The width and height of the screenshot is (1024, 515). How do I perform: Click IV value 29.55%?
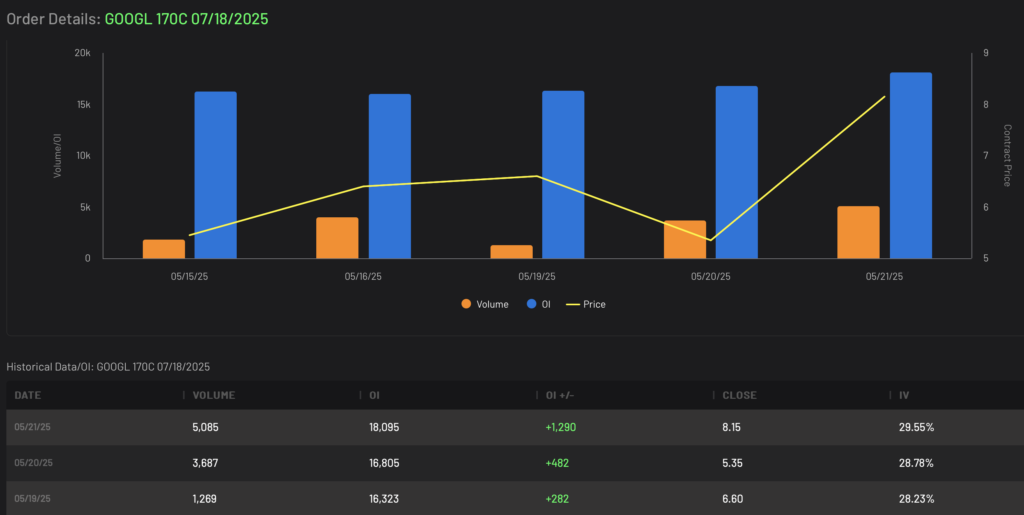pos(916,428)
